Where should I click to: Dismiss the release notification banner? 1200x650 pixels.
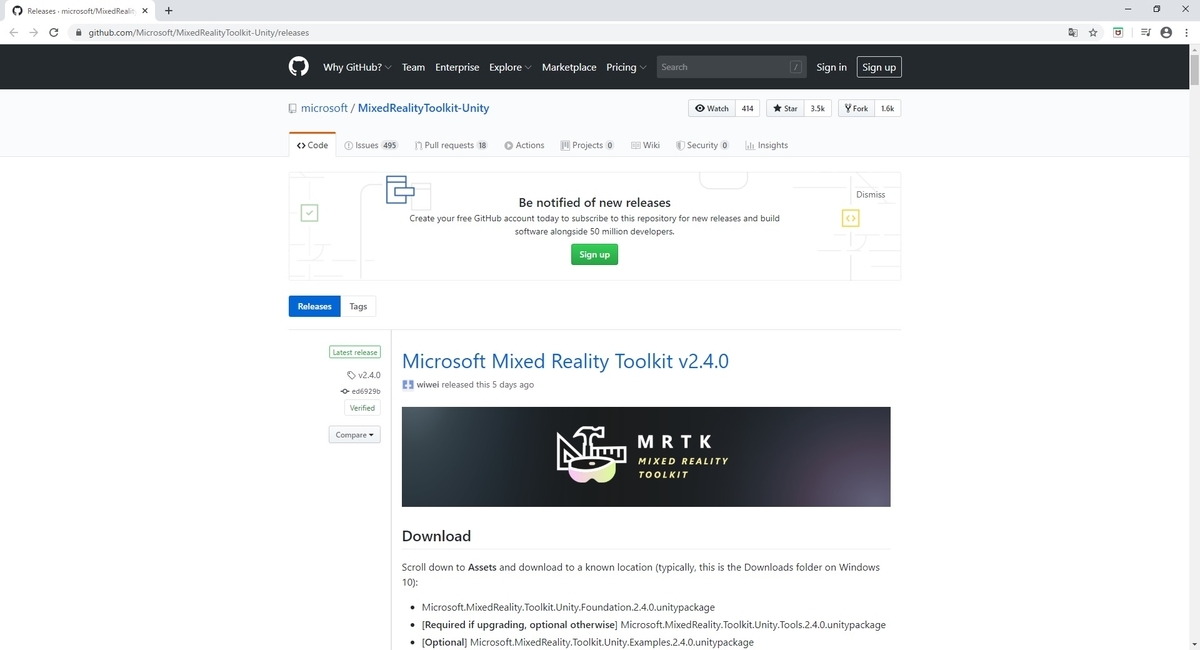tap(869, 194)
